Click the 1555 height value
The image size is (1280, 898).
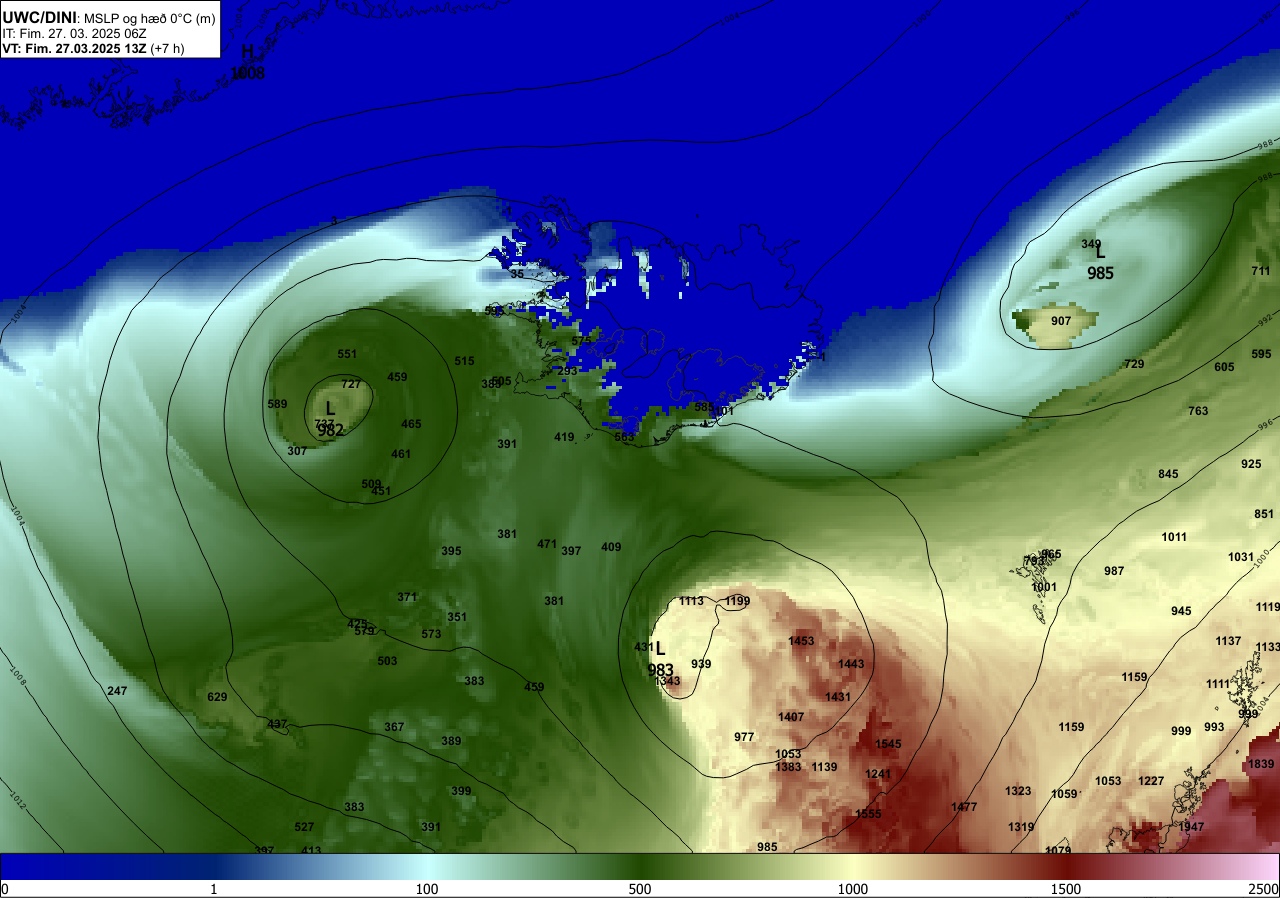(868, 814)
